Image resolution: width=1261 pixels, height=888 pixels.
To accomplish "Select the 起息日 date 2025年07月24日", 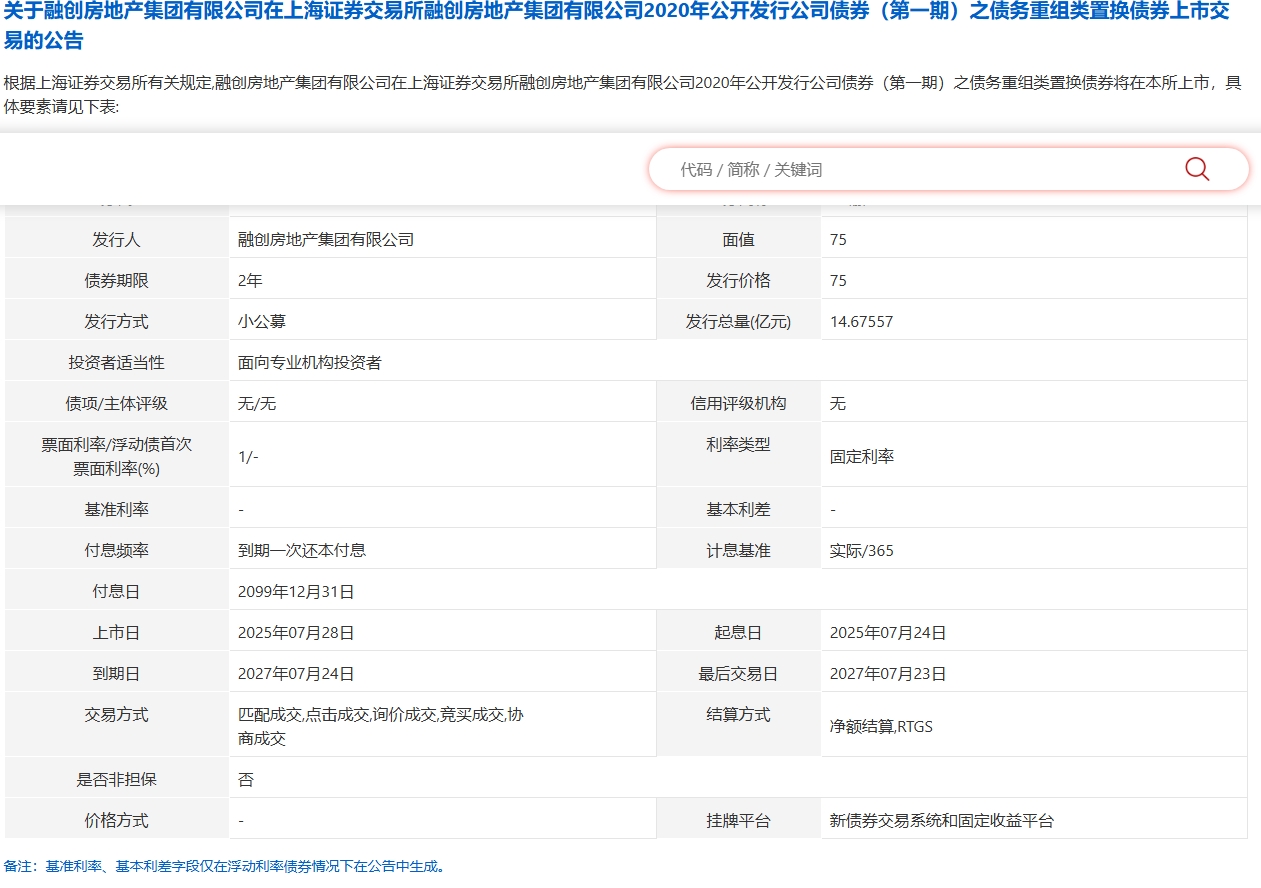I will coord(888,633).
